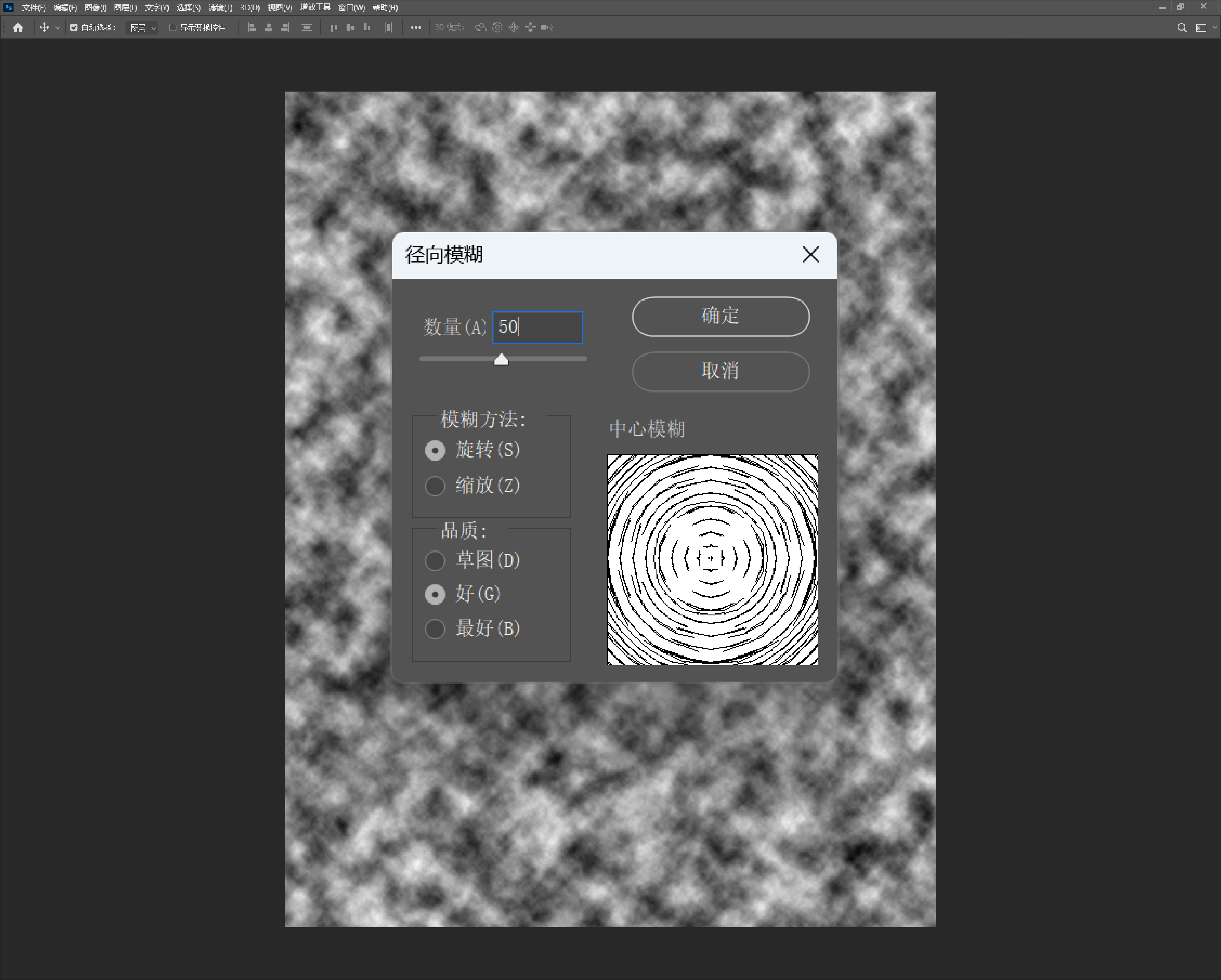Click the 数量(A) input field

(x=537, y=327)
